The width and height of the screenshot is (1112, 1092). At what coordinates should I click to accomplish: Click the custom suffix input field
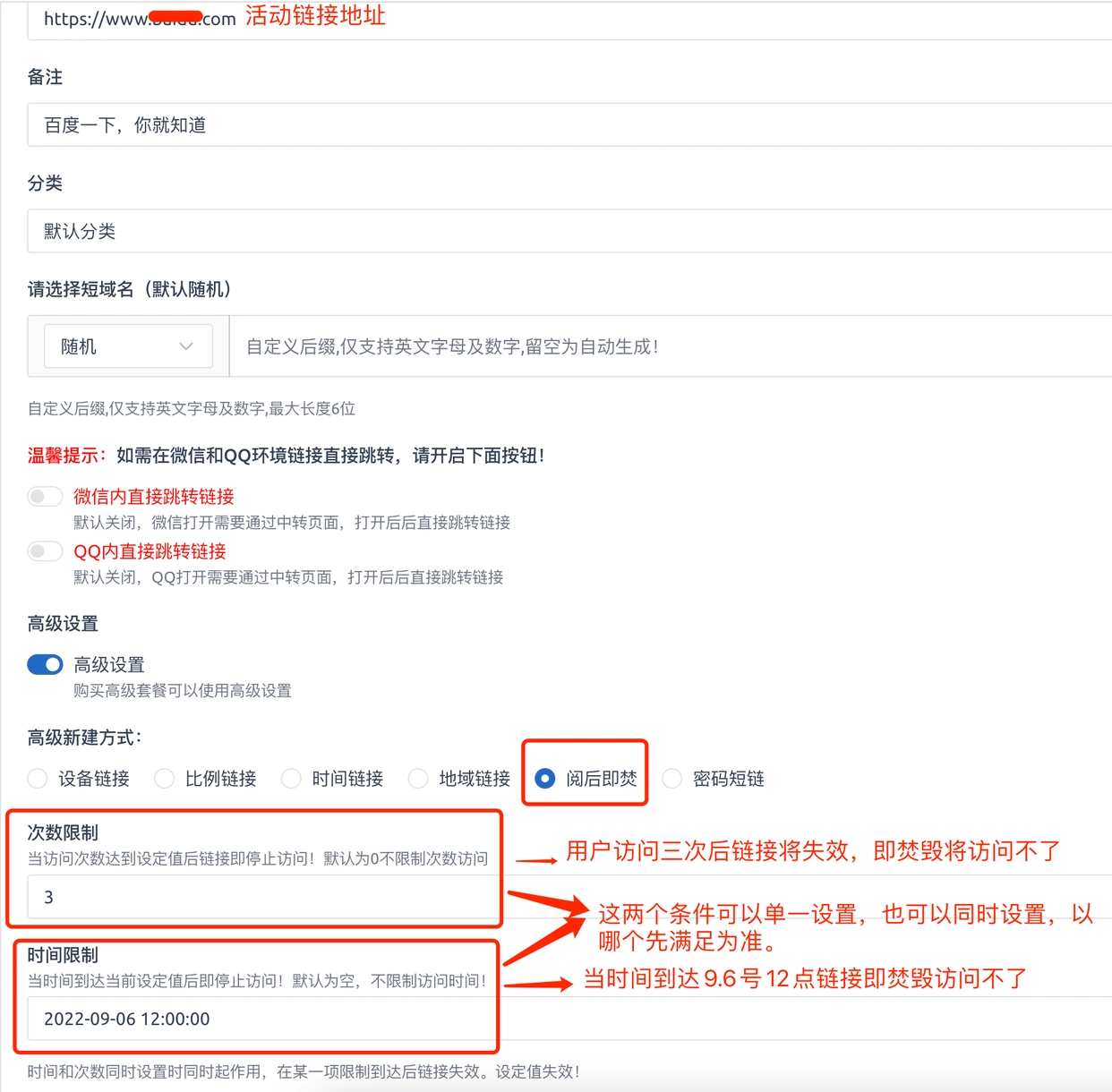pyautogui.click(x=671, y=346)
